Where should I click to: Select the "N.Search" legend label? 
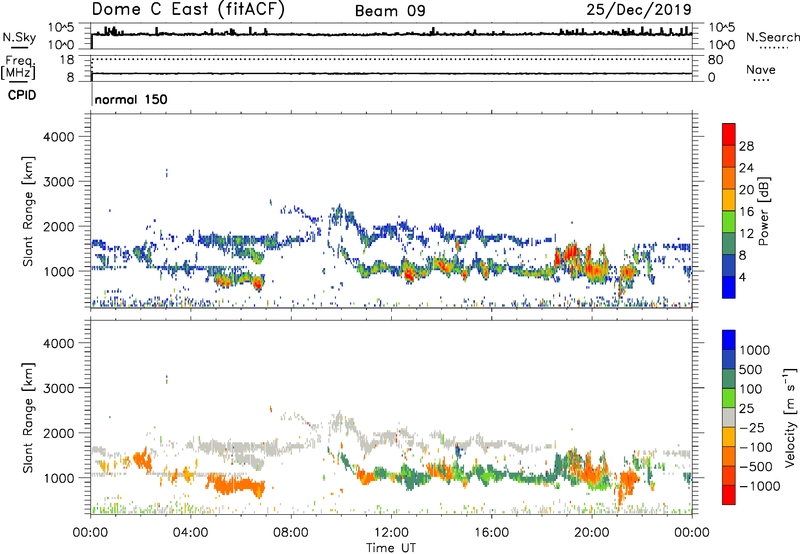click(772, 37)
